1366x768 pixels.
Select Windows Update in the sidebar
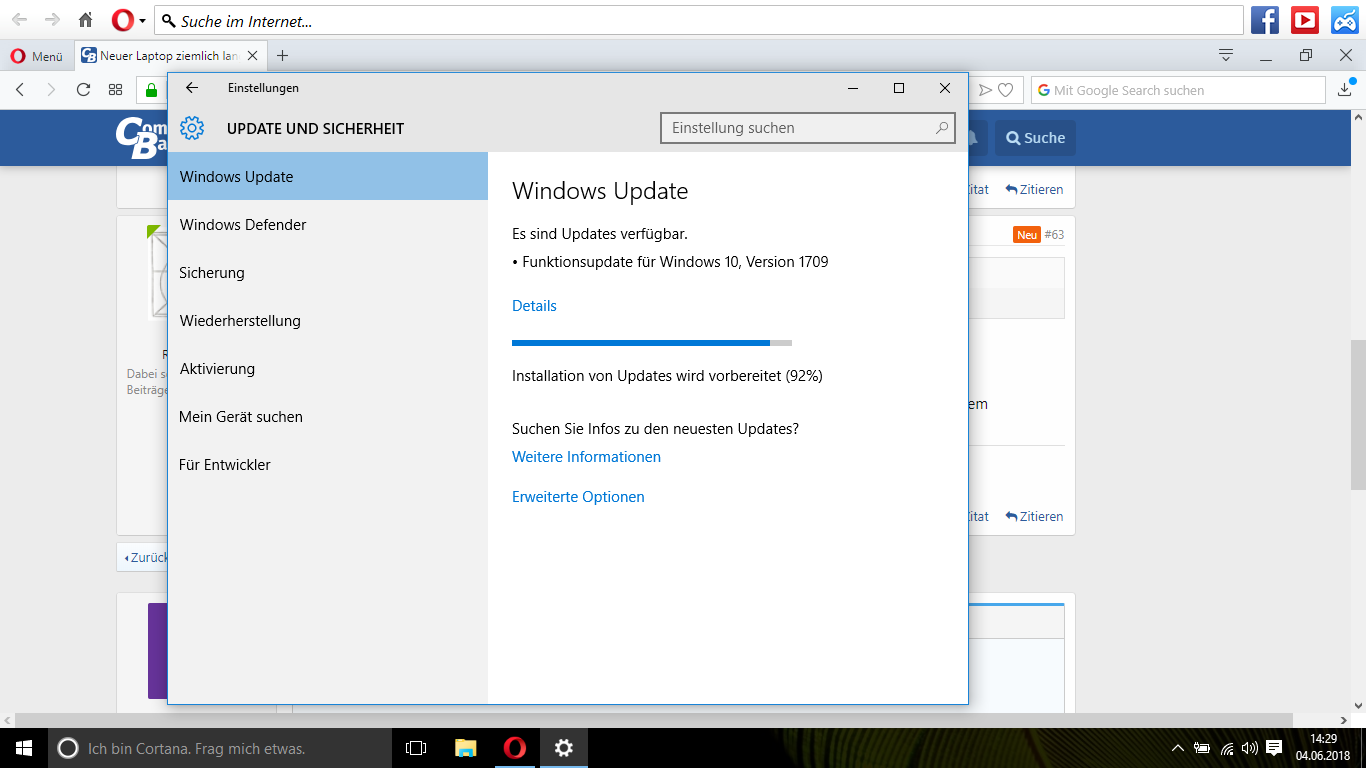[x=328, y=176]
